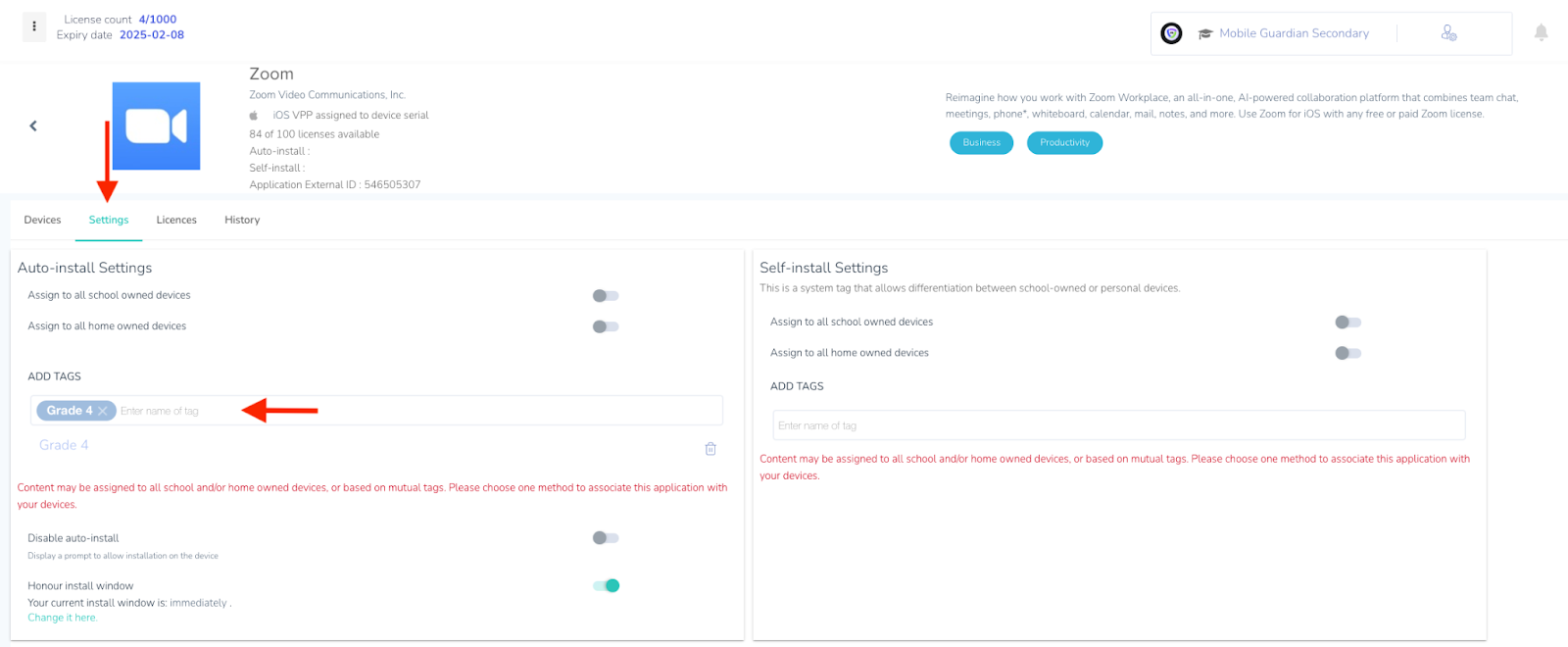This screenshot has height=647, width=1568.
Task: Toggle self-install for all school owned devices
Action: tap(1348, 322)
